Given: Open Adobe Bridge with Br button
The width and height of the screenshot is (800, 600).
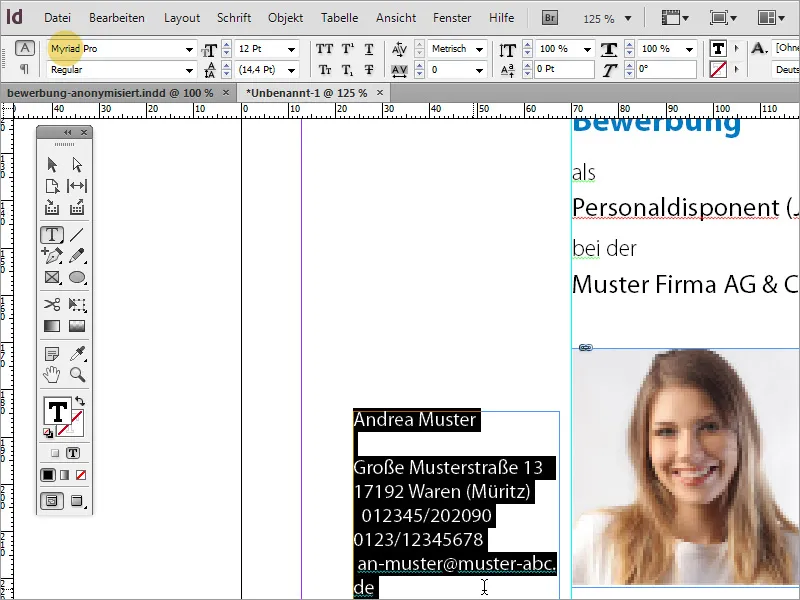Looking at the screenshot, I should (x=549, y=18).
